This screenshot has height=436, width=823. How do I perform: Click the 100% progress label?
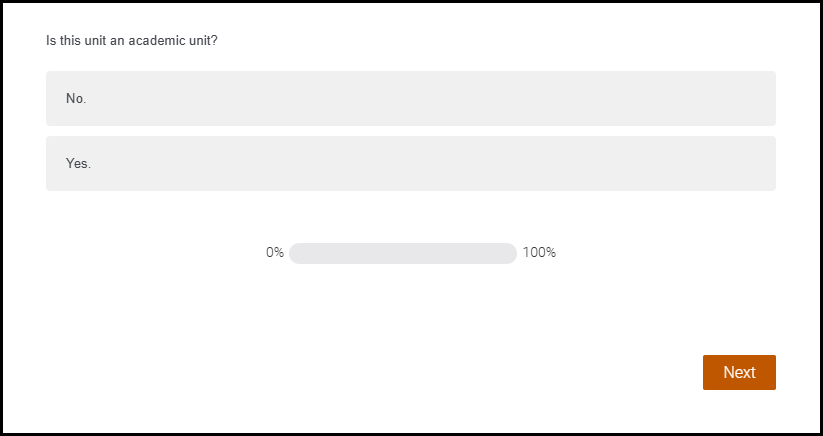[x=539, y=253]
